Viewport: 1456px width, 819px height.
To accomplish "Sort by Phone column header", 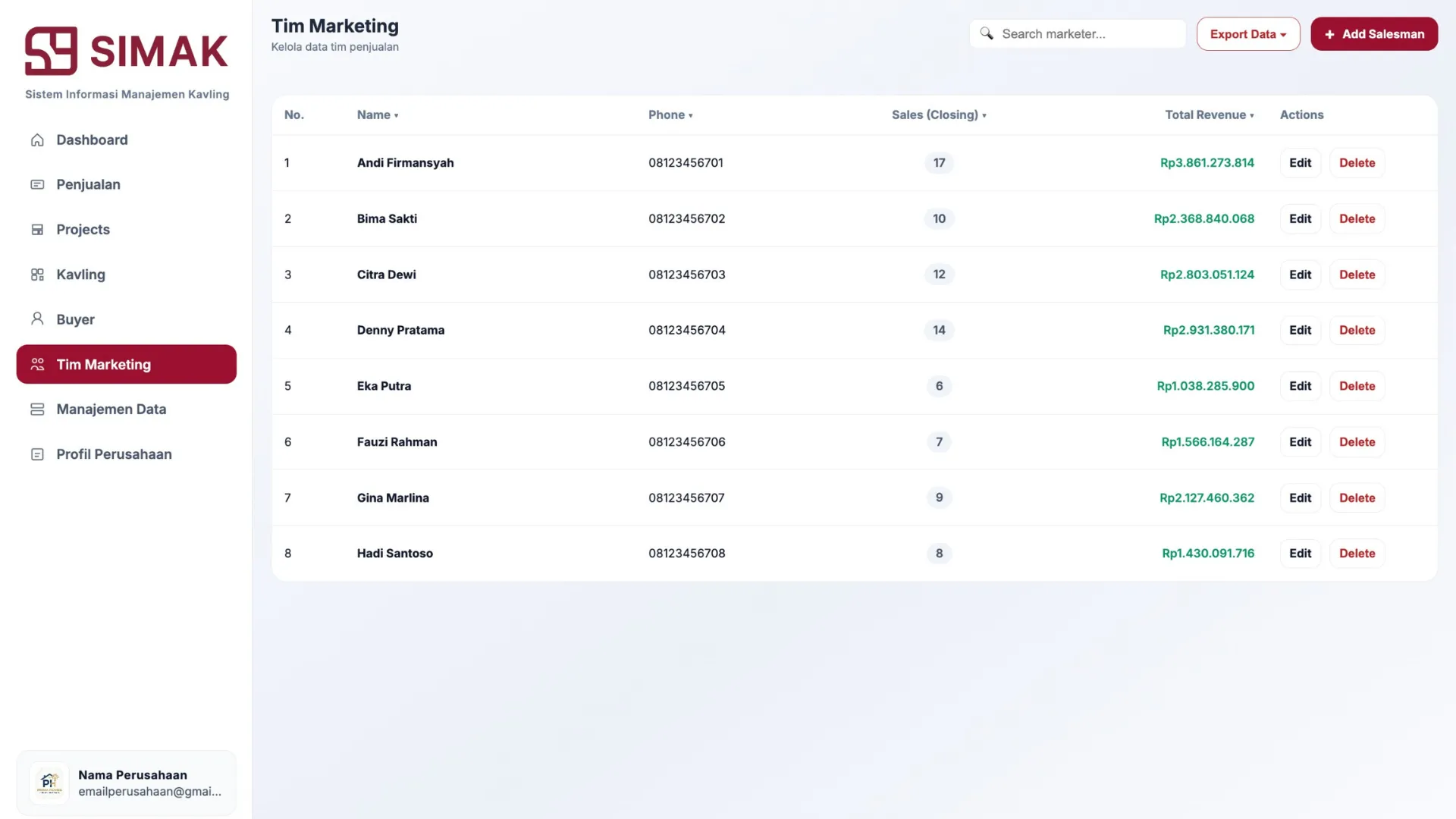I will point(670,115).
